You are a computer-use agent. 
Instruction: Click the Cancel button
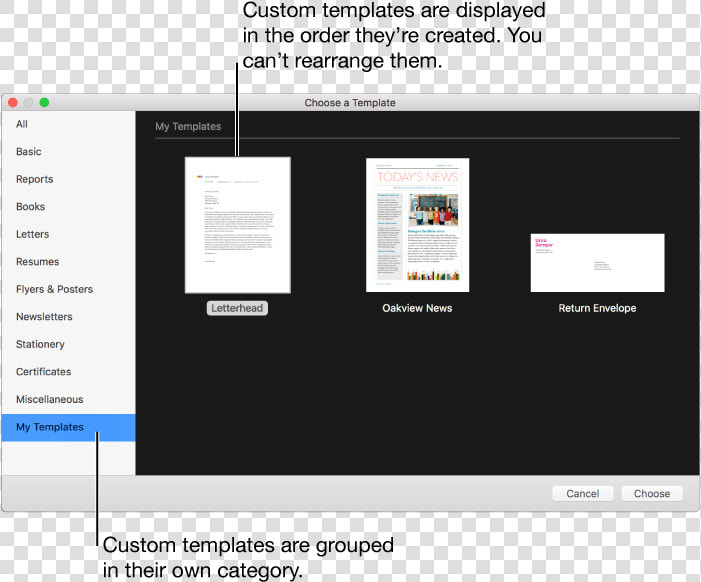point(583,494)
